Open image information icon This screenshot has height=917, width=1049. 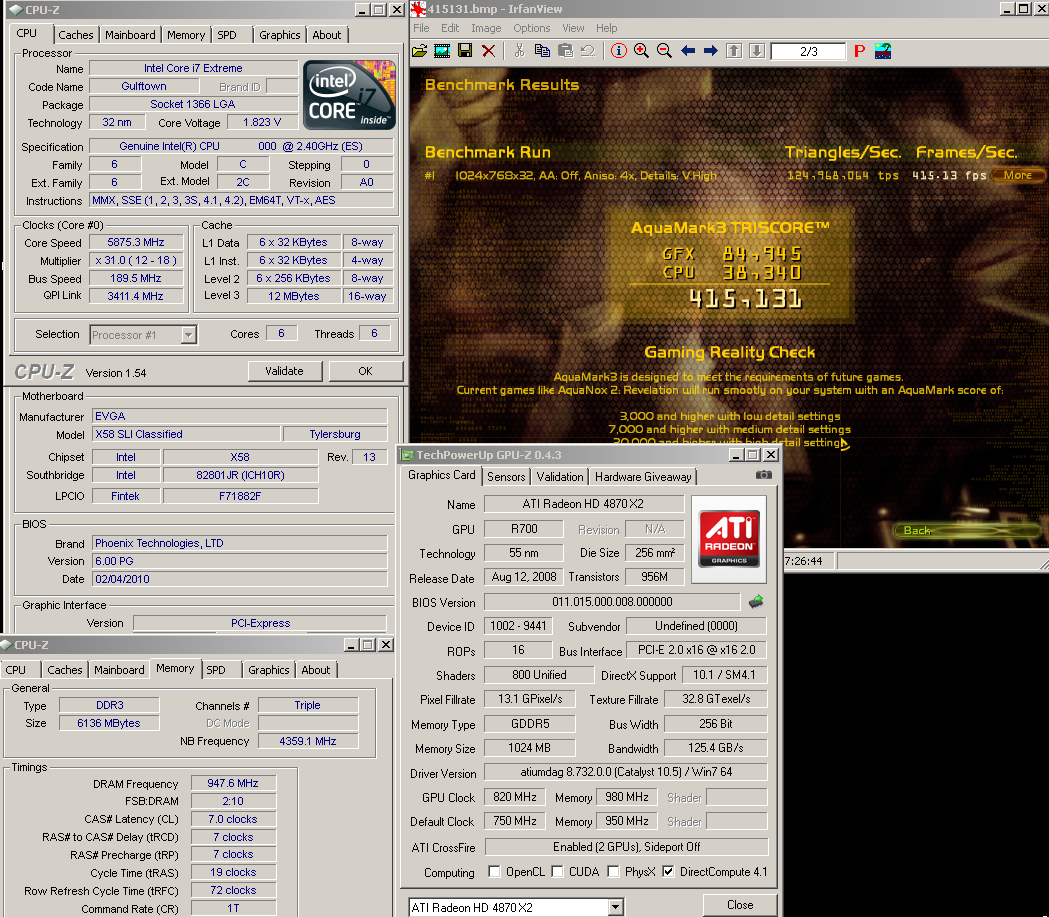pos(619,51)
